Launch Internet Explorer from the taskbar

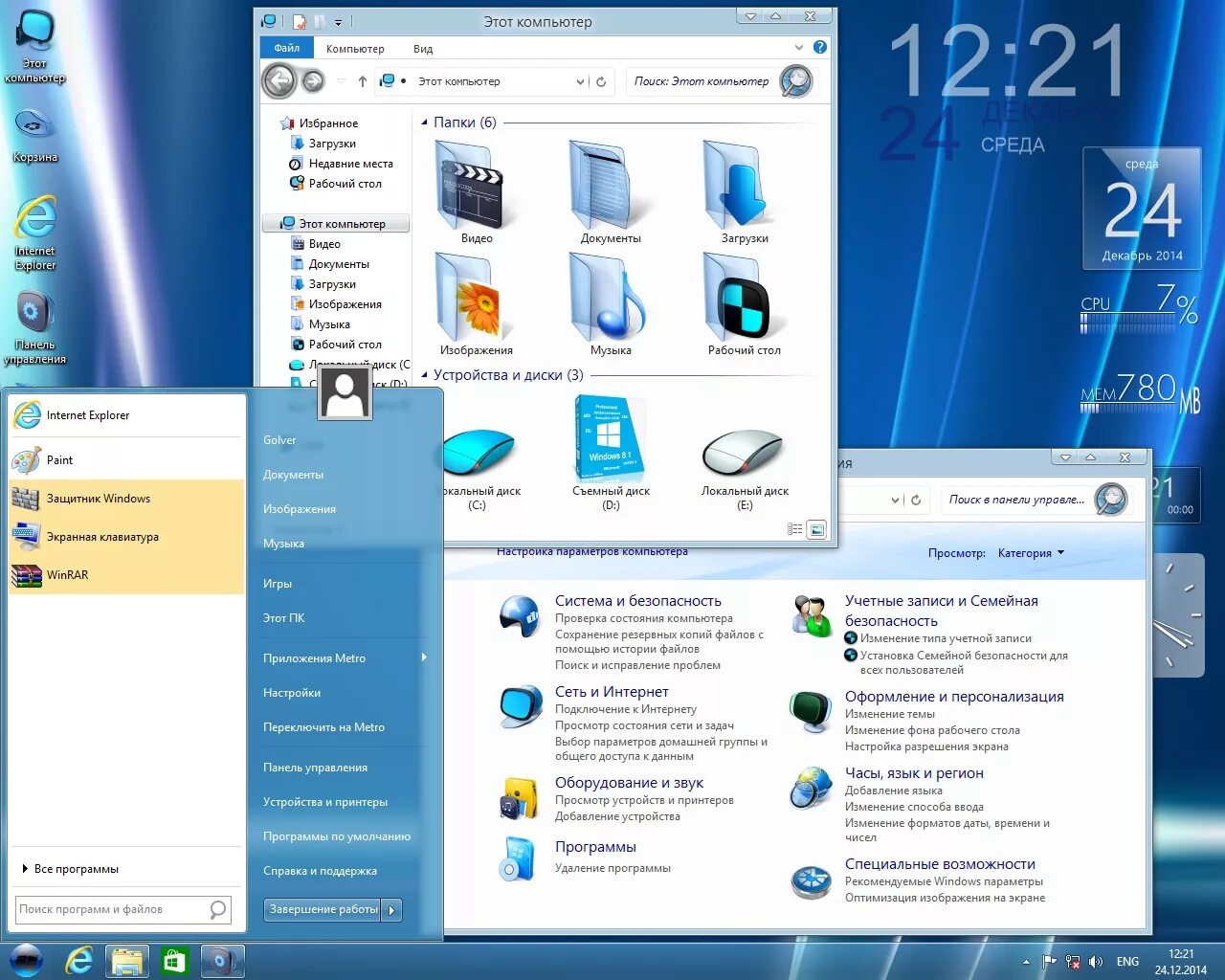(78, 961)
